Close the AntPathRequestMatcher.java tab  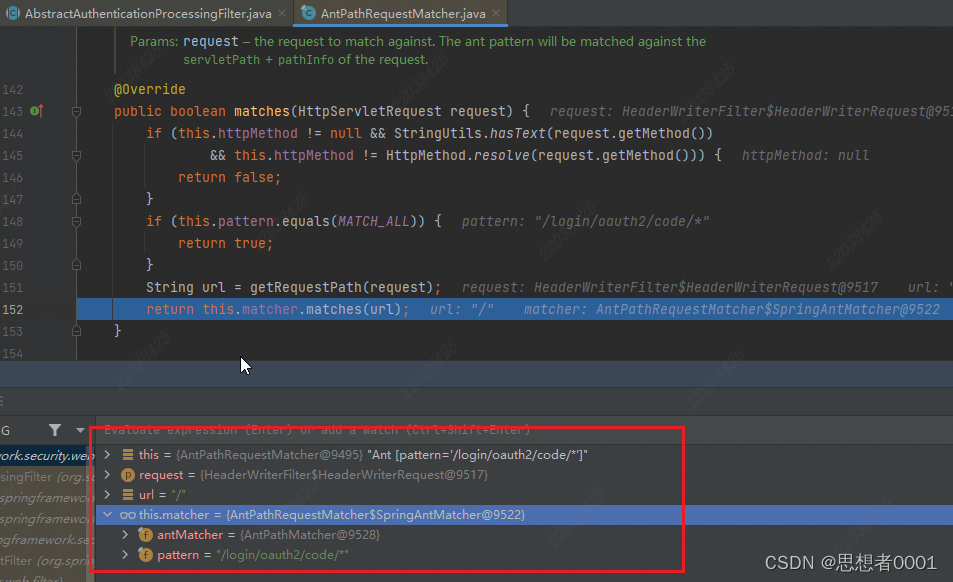coord(497,14)
